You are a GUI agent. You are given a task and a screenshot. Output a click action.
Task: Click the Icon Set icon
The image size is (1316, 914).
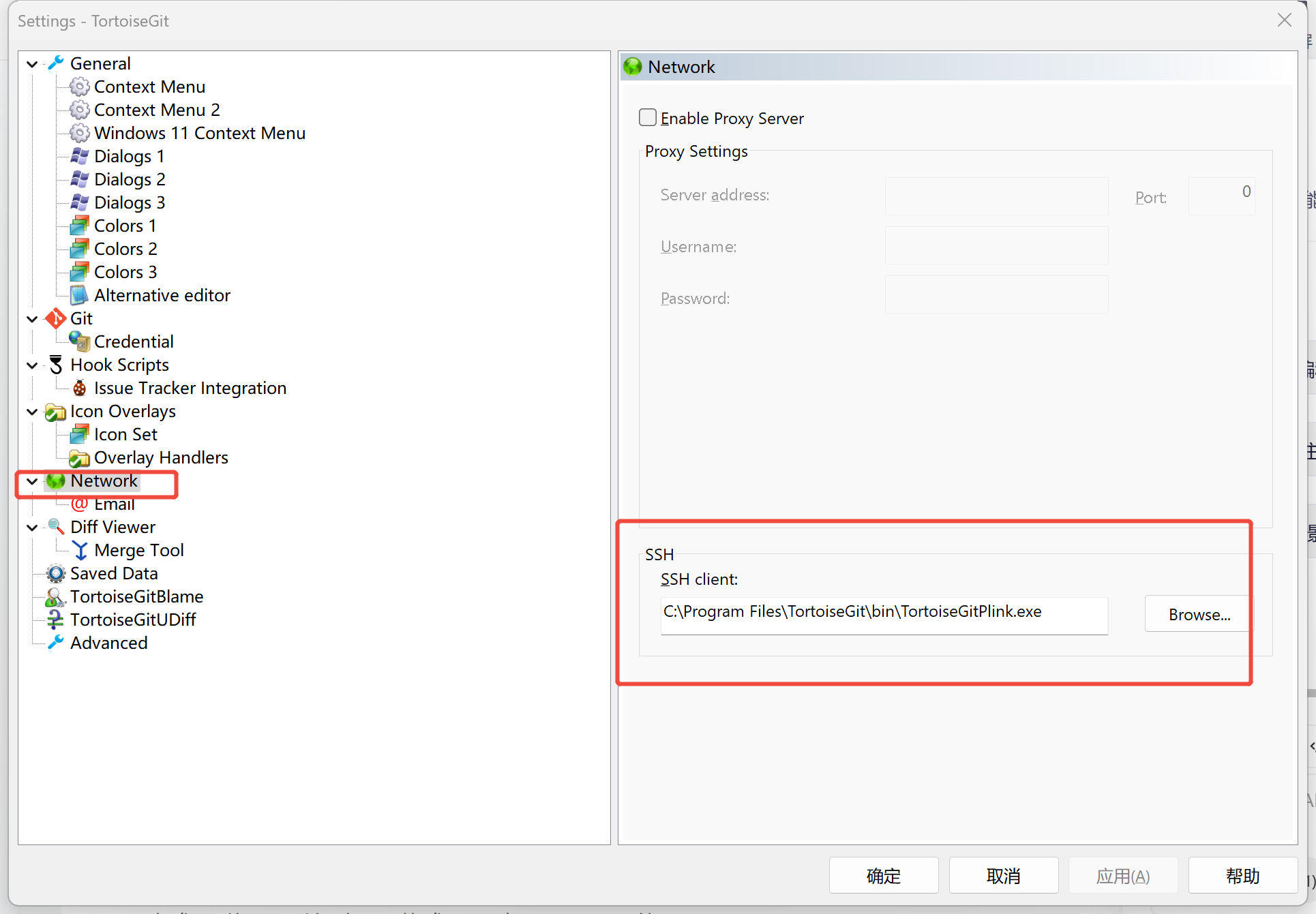[x=80, y=434]
